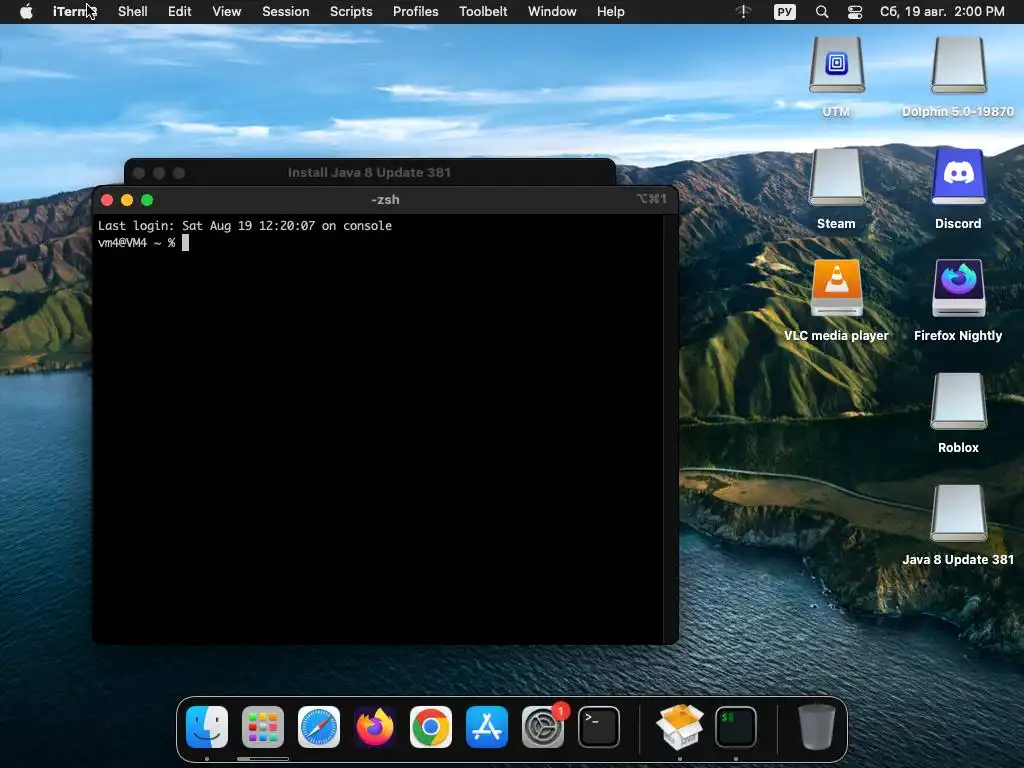Image resolution: width=1024 pixels, height=768 pixels.
Task: Open Launchpad from the Dock
Action: pyautogui.click(x=263, y=727)
